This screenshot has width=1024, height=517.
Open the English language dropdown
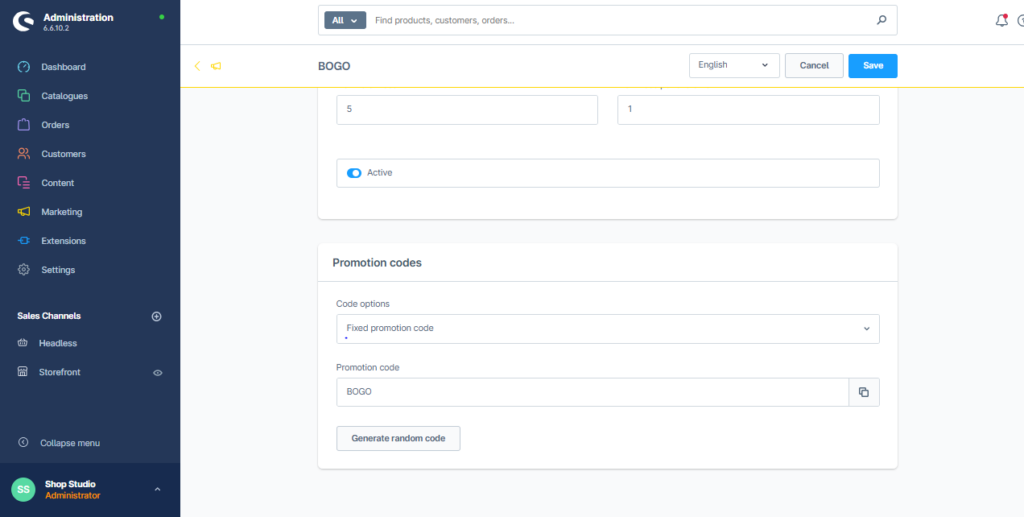(x=734, y=65)
